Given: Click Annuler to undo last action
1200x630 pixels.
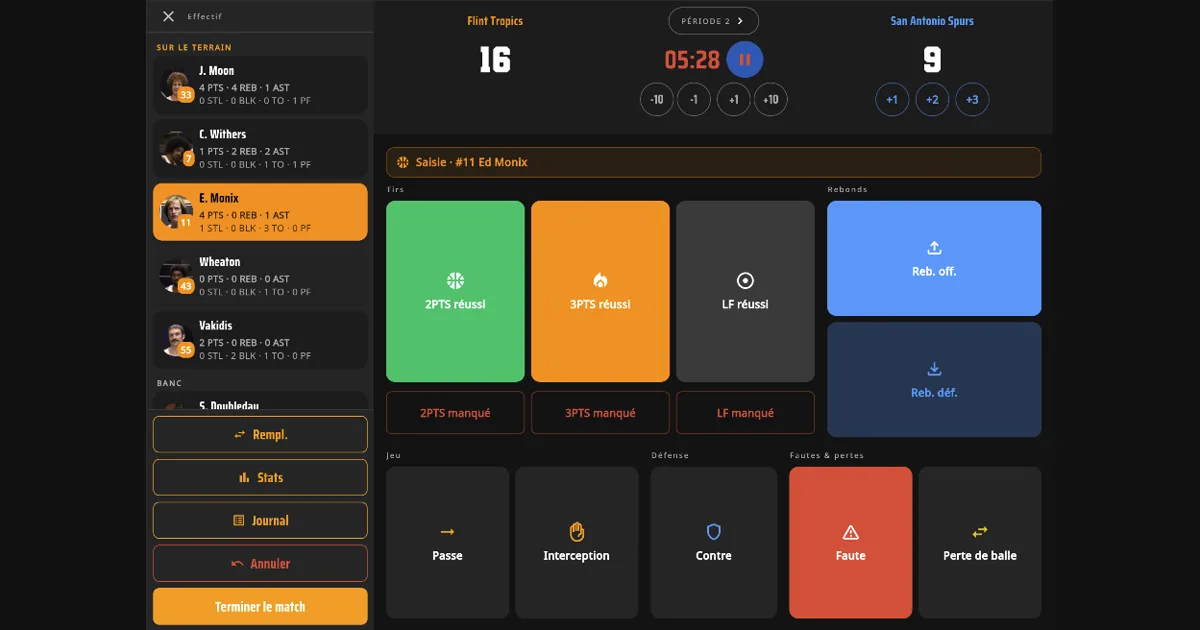Looking at the screenshot, I should tap(260, 564).
